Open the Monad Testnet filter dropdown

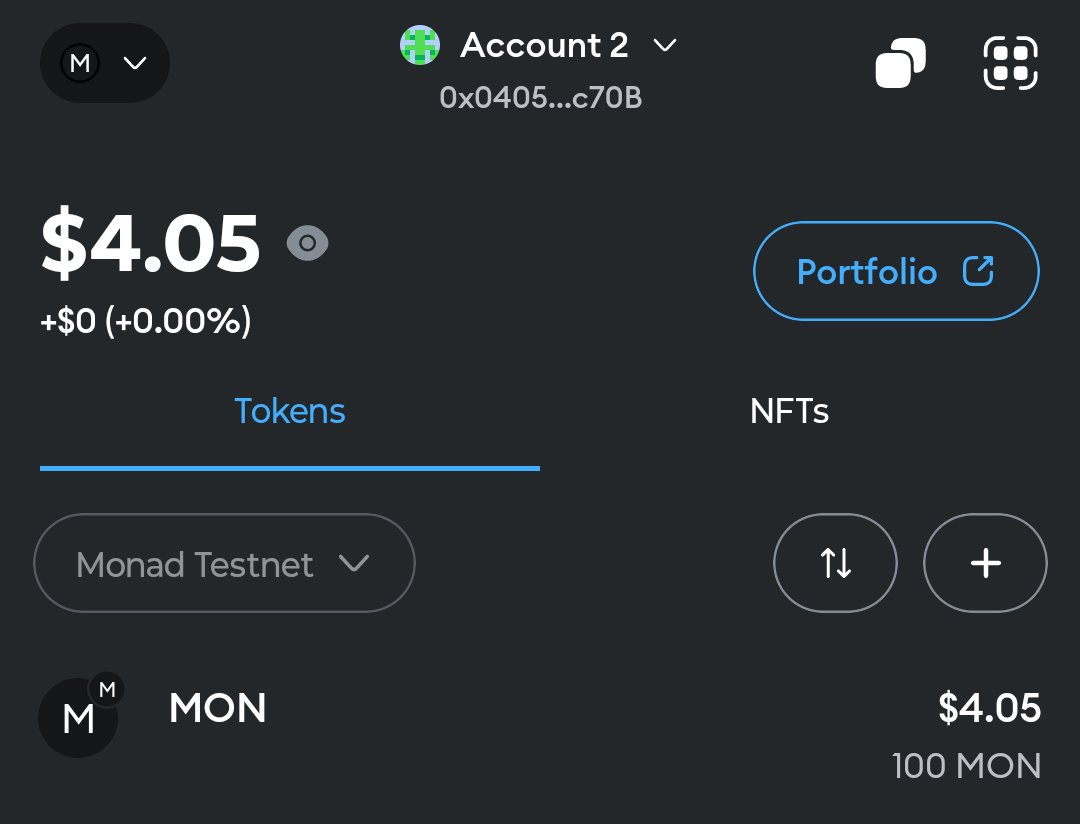[225, 563]
